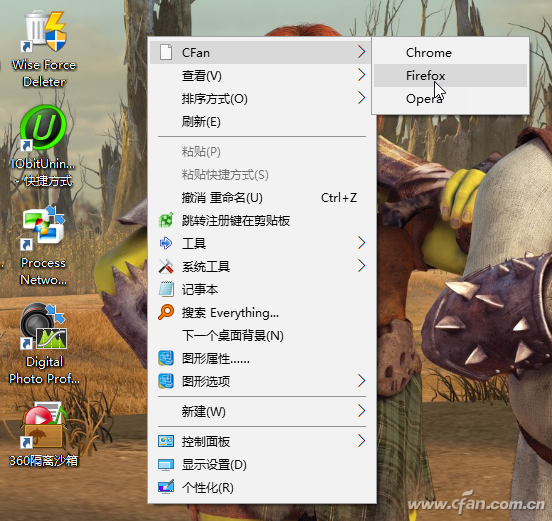Click the notepad icon beside 记事本
The width and height of the screenshot is (552, 521).
[x=166, y=289]
